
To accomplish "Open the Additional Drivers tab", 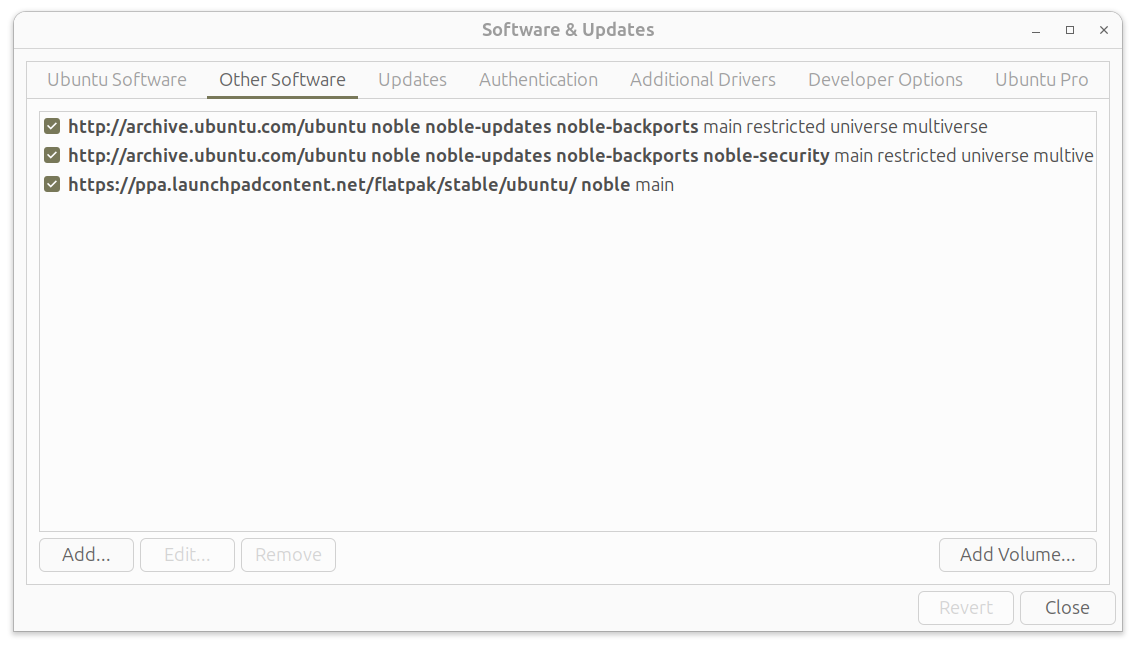I will (x=702, y=80).
